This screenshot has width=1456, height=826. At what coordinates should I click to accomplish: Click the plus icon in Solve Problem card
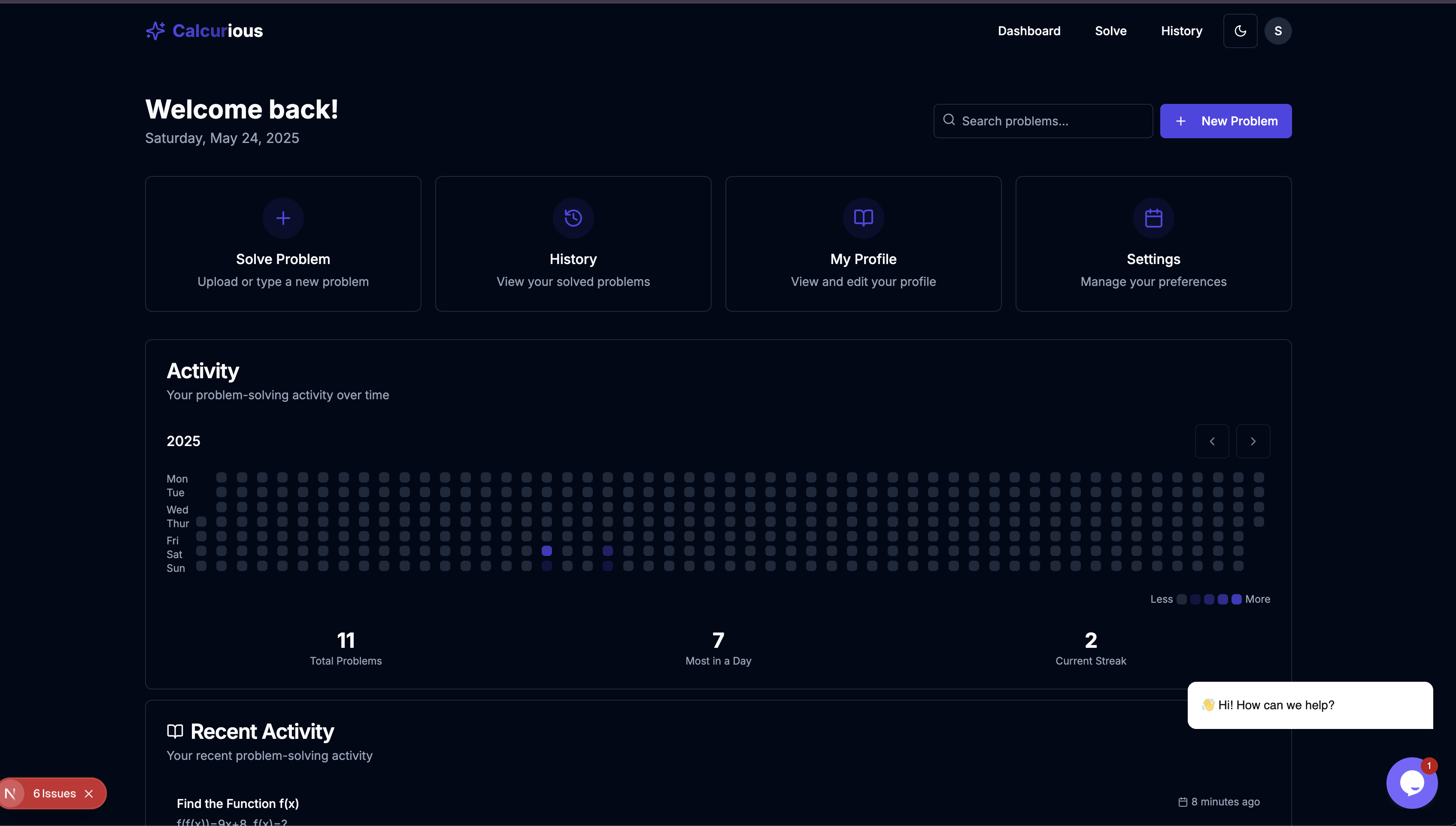point(283,218)
